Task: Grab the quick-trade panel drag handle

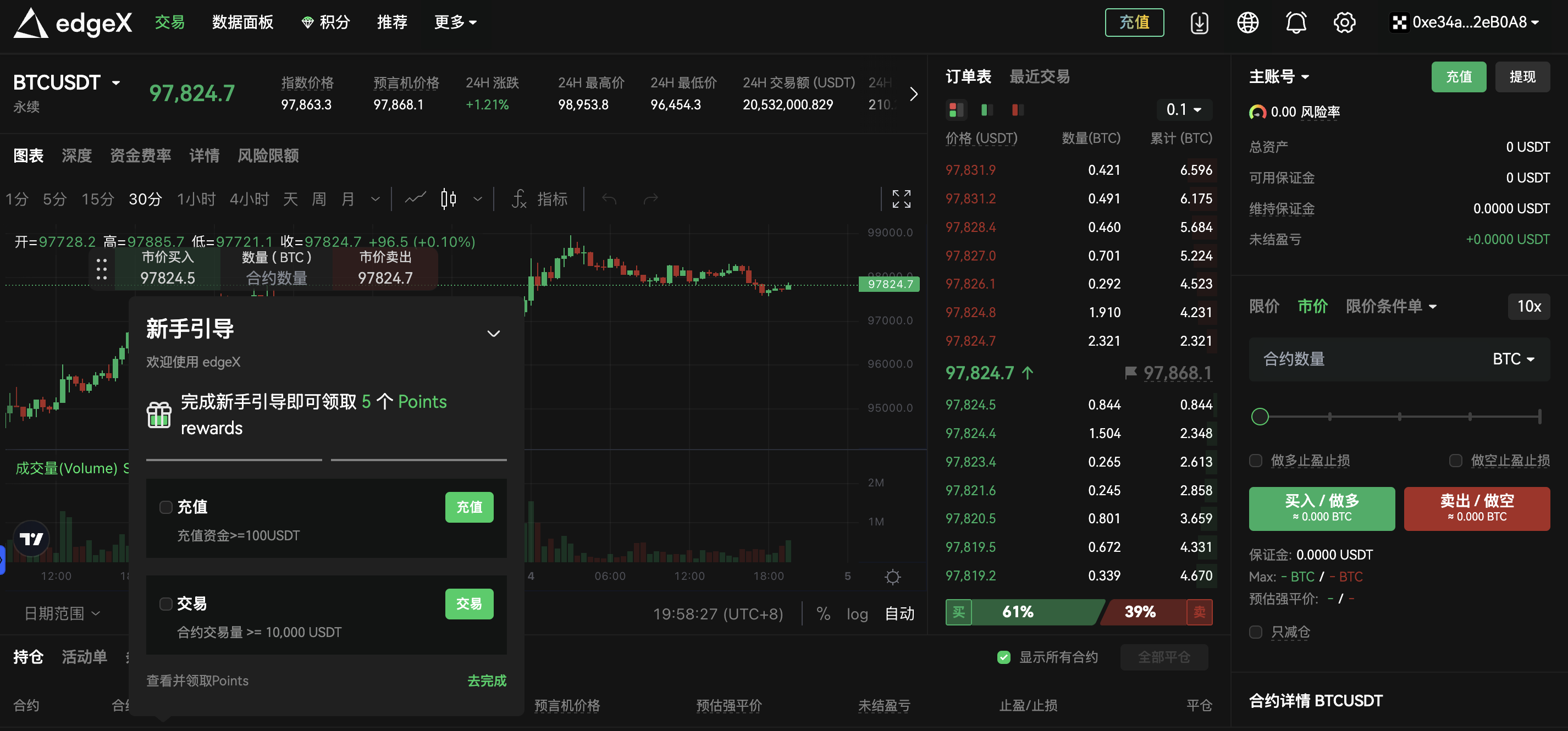Action: pos(102,268)
